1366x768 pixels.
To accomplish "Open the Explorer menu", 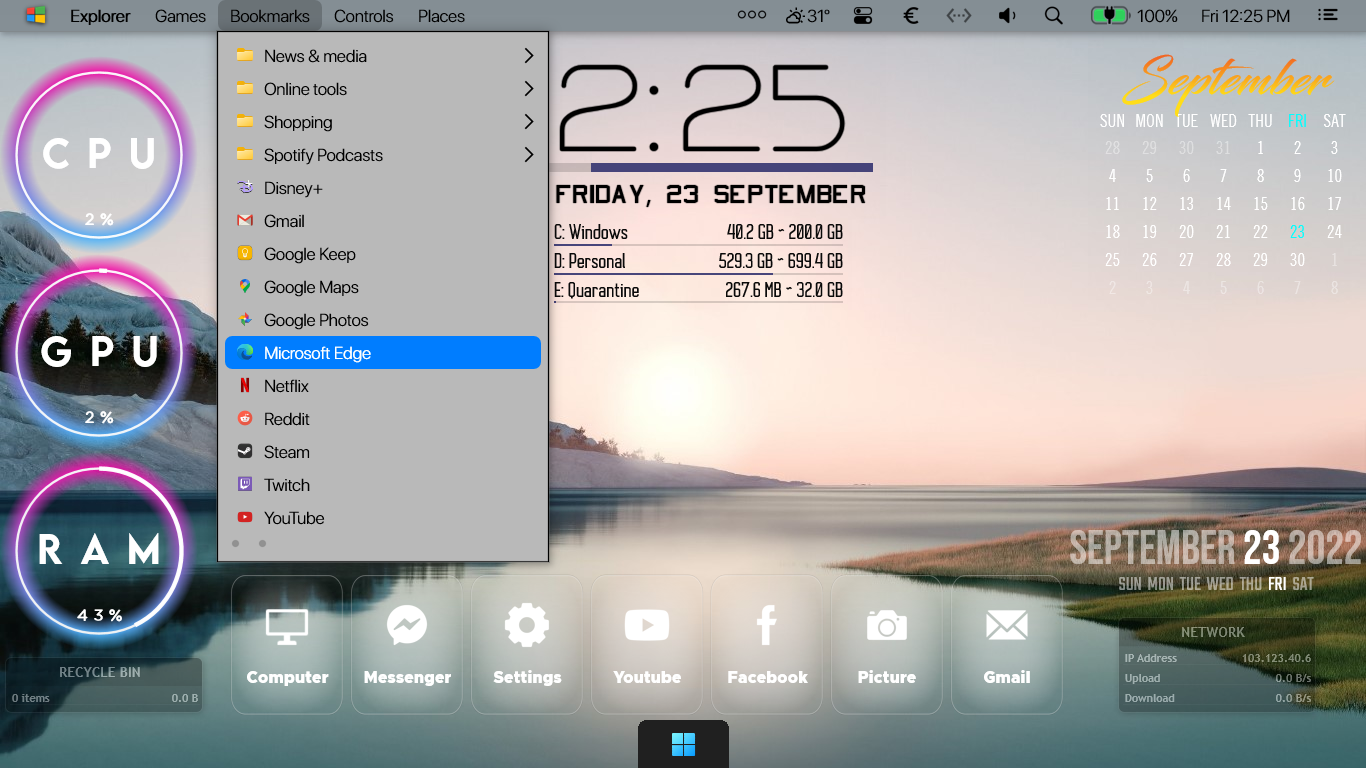I will (x=100, y=16).
